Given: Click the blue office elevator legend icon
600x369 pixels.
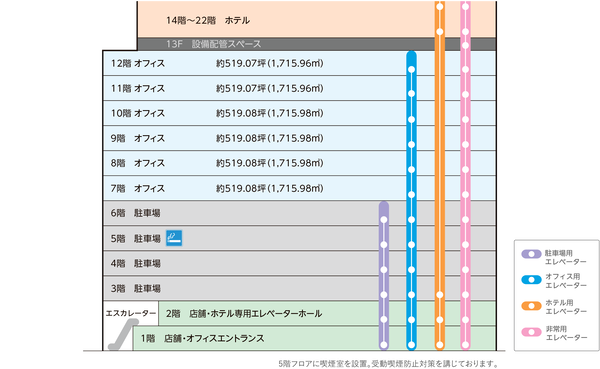Looking at the screenshot, I should tap(531, 280).
